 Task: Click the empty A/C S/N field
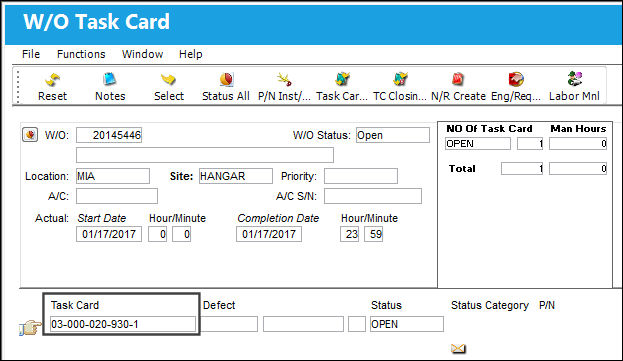(373, 196)
